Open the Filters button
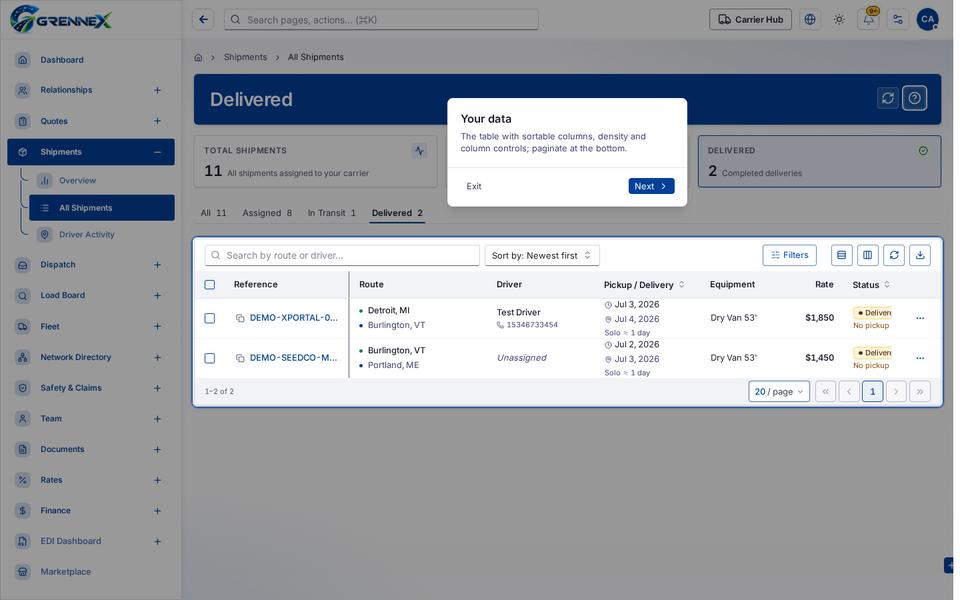The height and width of the screenshot is (600, 960). 789,255
